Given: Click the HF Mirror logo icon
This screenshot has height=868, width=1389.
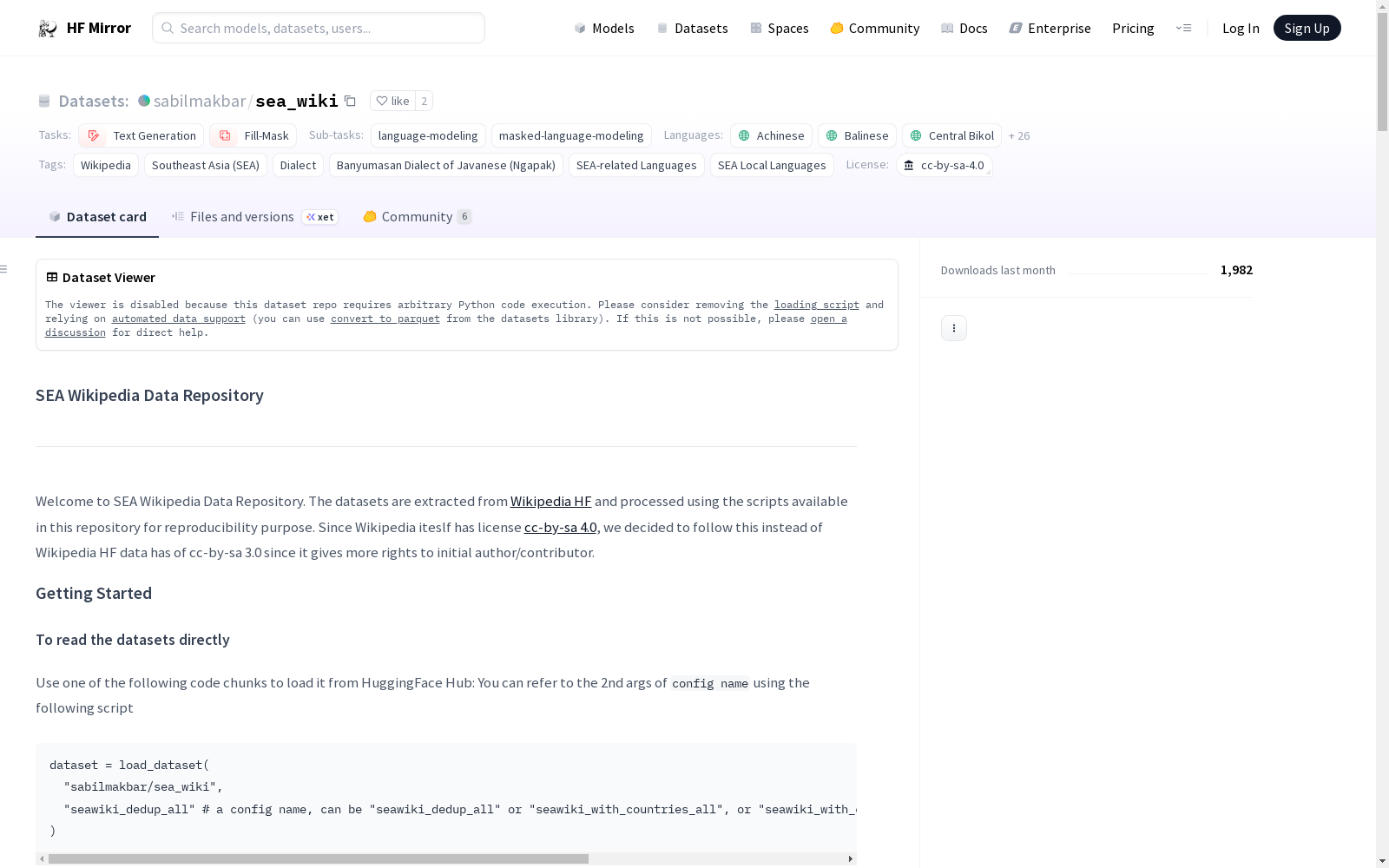Looking at the screenshot, I should pyautogui.click(x=47, y=29).
